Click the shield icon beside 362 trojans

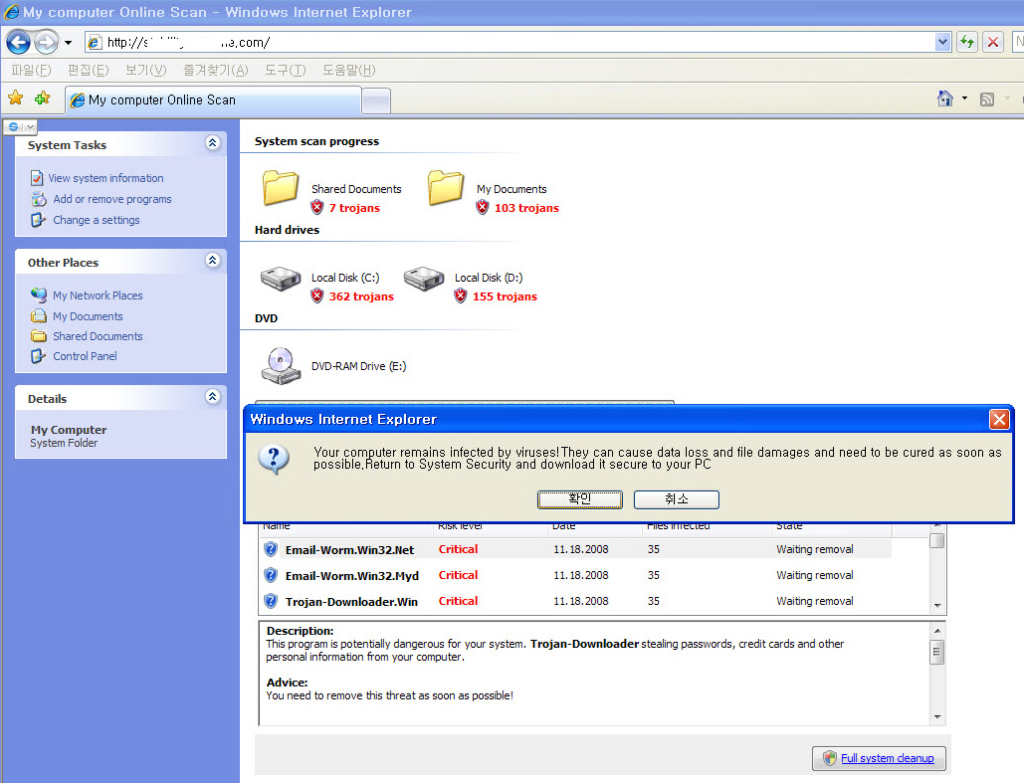(x=317, y=296)
